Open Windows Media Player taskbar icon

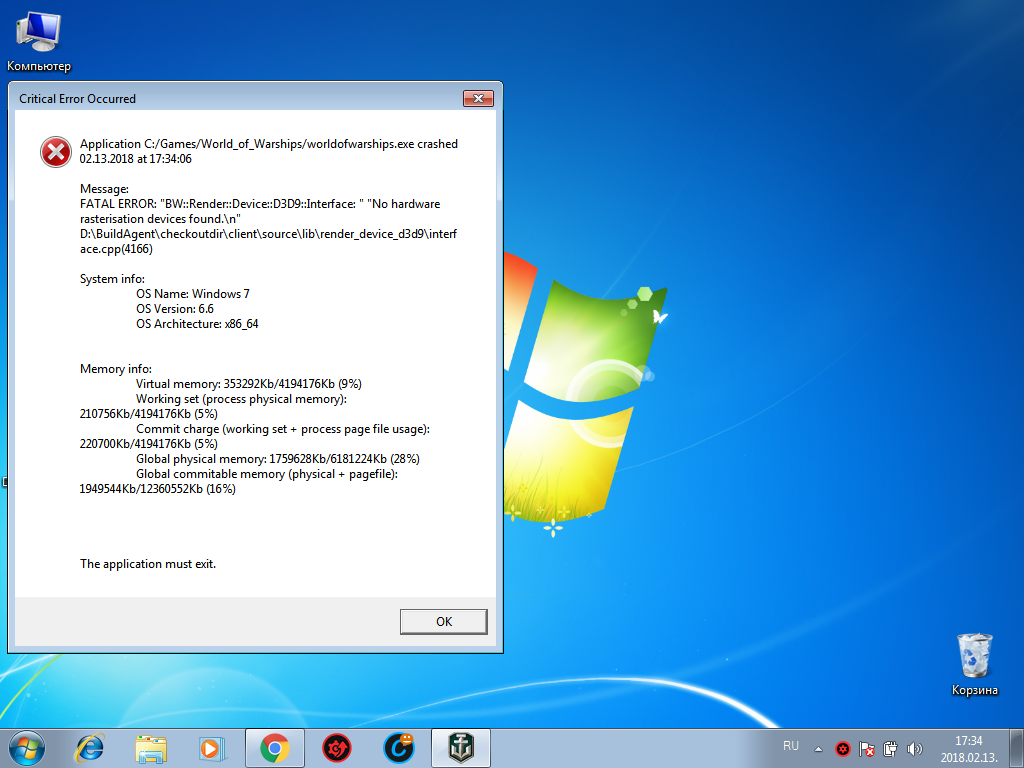[212, 748]
